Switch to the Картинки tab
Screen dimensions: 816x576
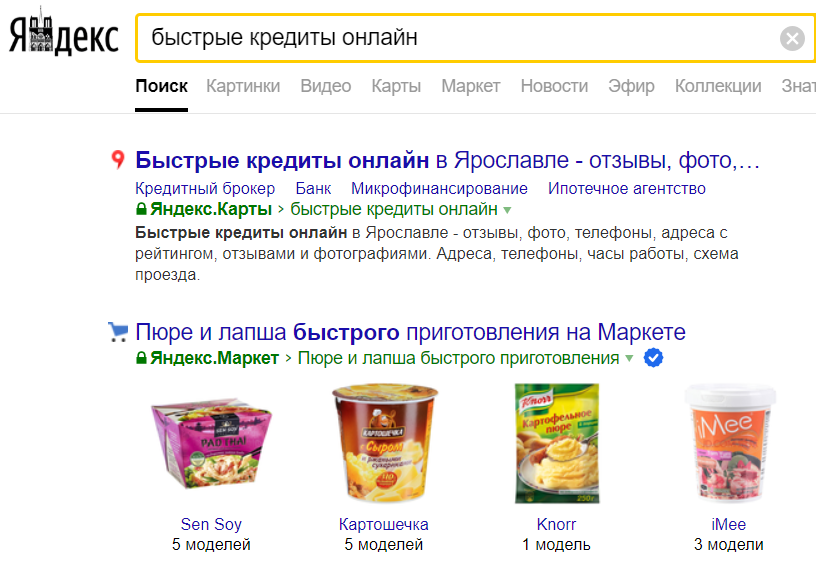[243, 86]
